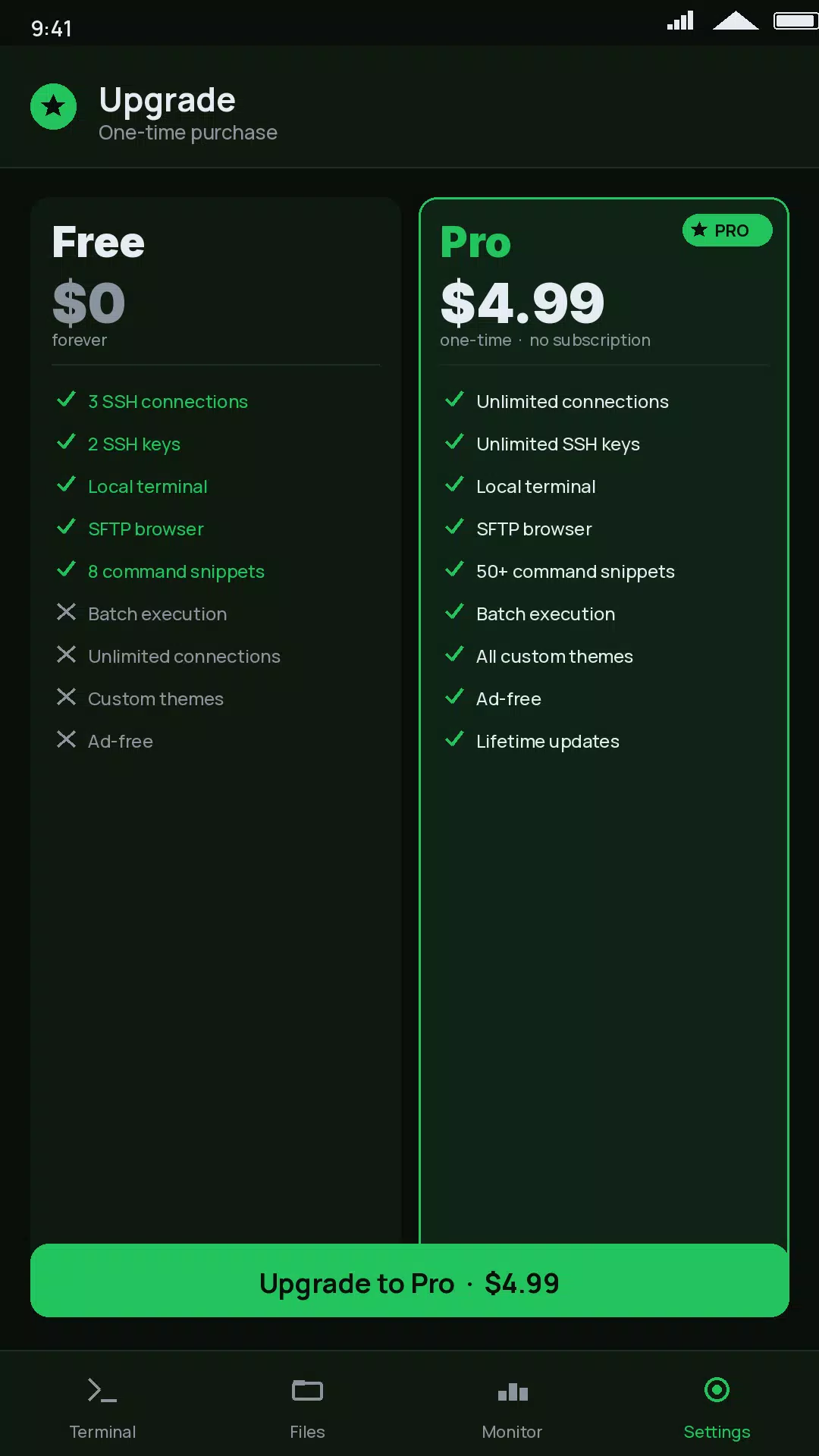Click Upgrade to Pro $4.99 button

point(409,1281)
